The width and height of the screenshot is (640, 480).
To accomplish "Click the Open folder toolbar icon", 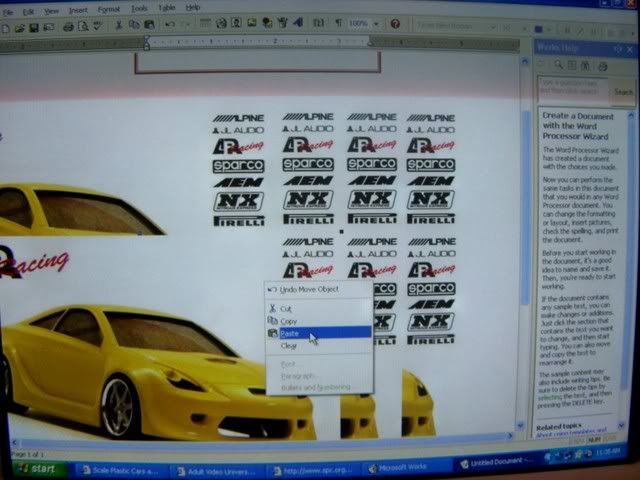I will click(x=20, y=28).
